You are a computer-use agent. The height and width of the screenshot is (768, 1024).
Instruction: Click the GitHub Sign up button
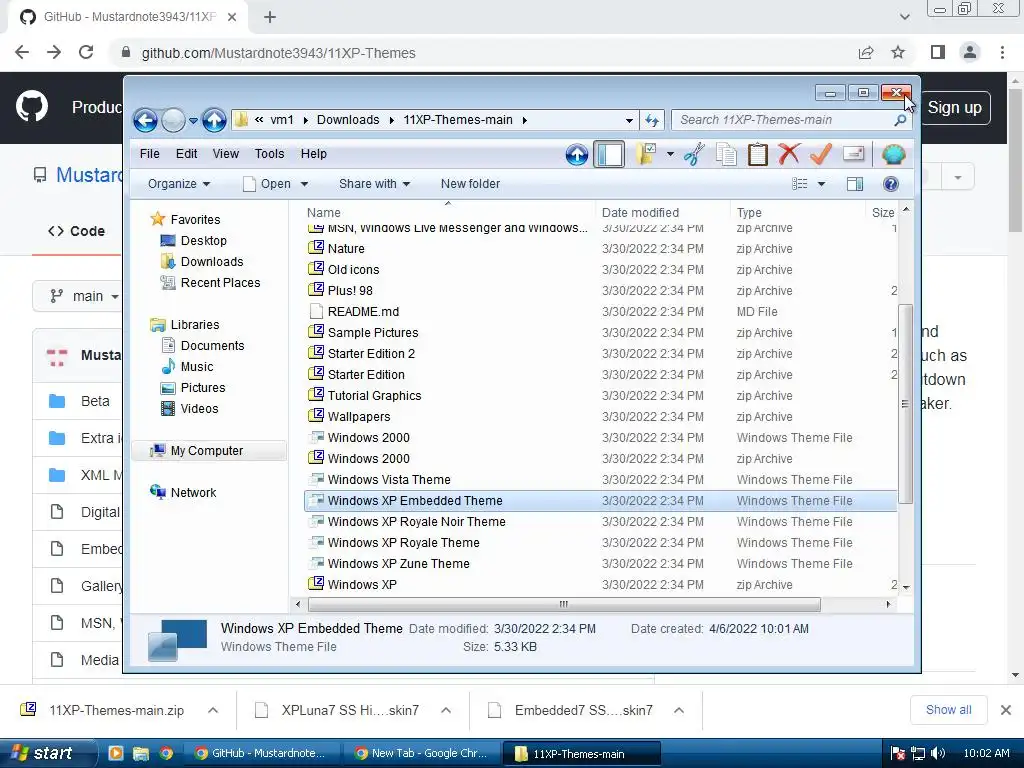[954, 108]
